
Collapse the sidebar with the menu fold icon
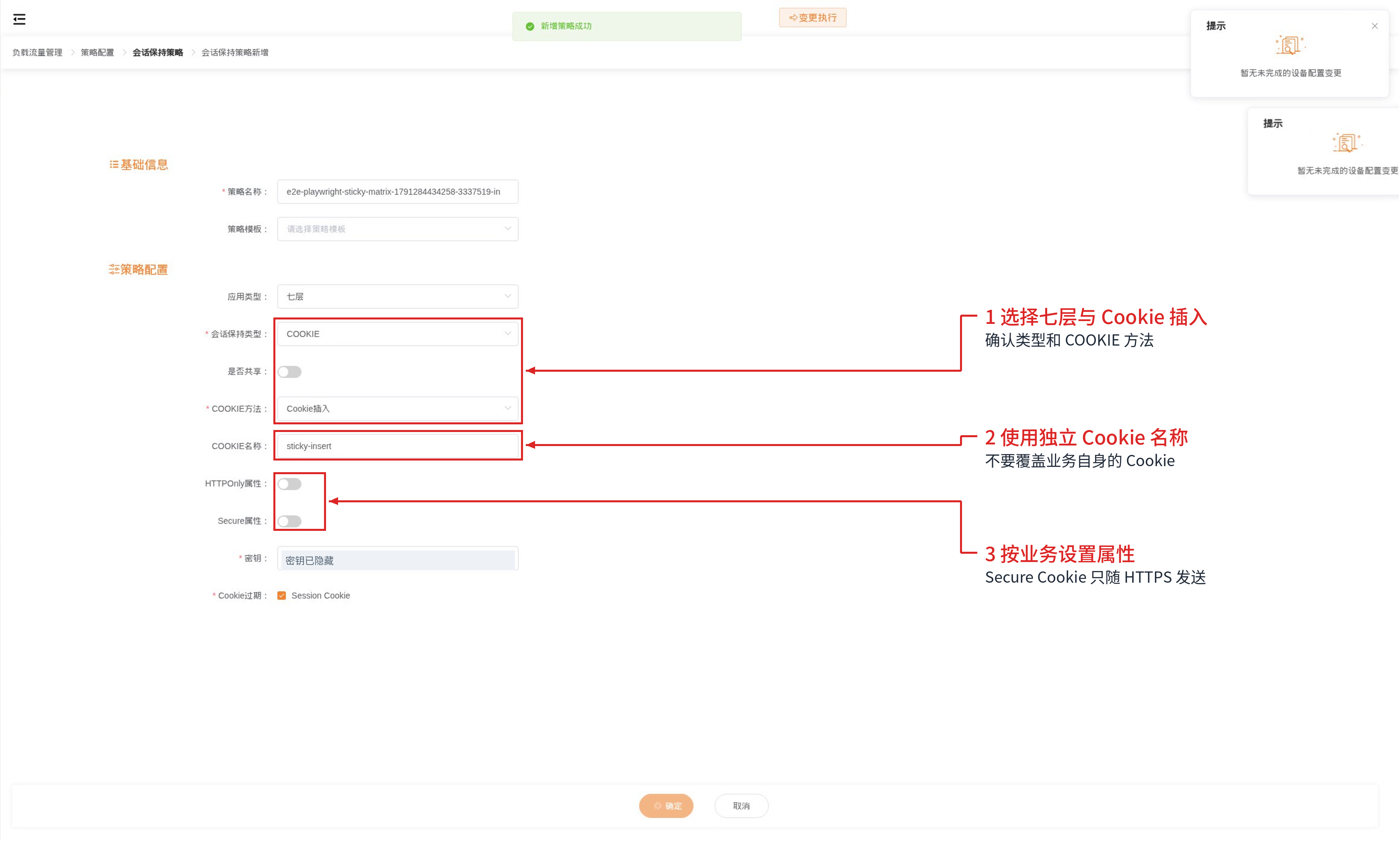[x=19, y=20]
